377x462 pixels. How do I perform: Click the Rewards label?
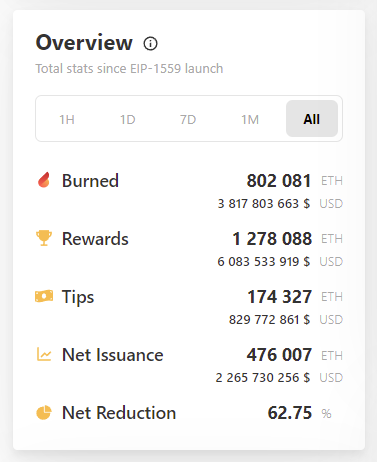coord(95,239)
